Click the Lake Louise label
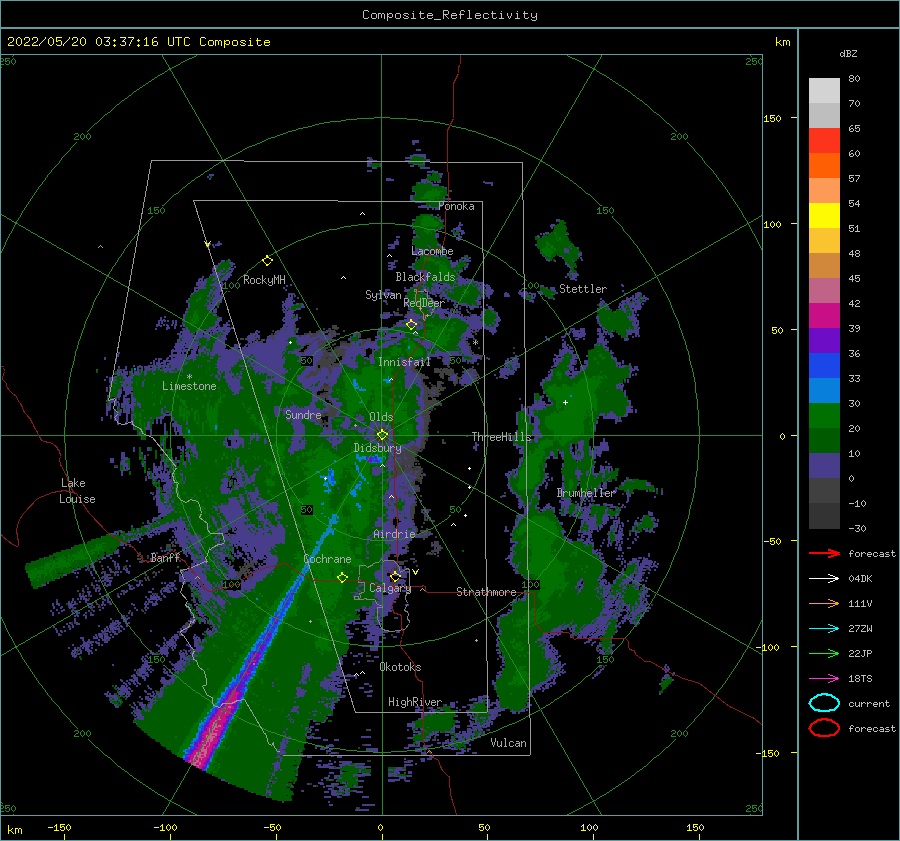The width and height of the screenshot is (900, 841). pyautogui.click(x=77, y=491)
